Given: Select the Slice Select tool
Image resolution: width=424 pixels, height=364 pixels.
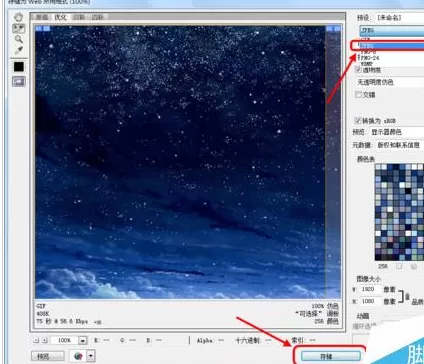Looking at the screenshot, I should coord(19,28).
